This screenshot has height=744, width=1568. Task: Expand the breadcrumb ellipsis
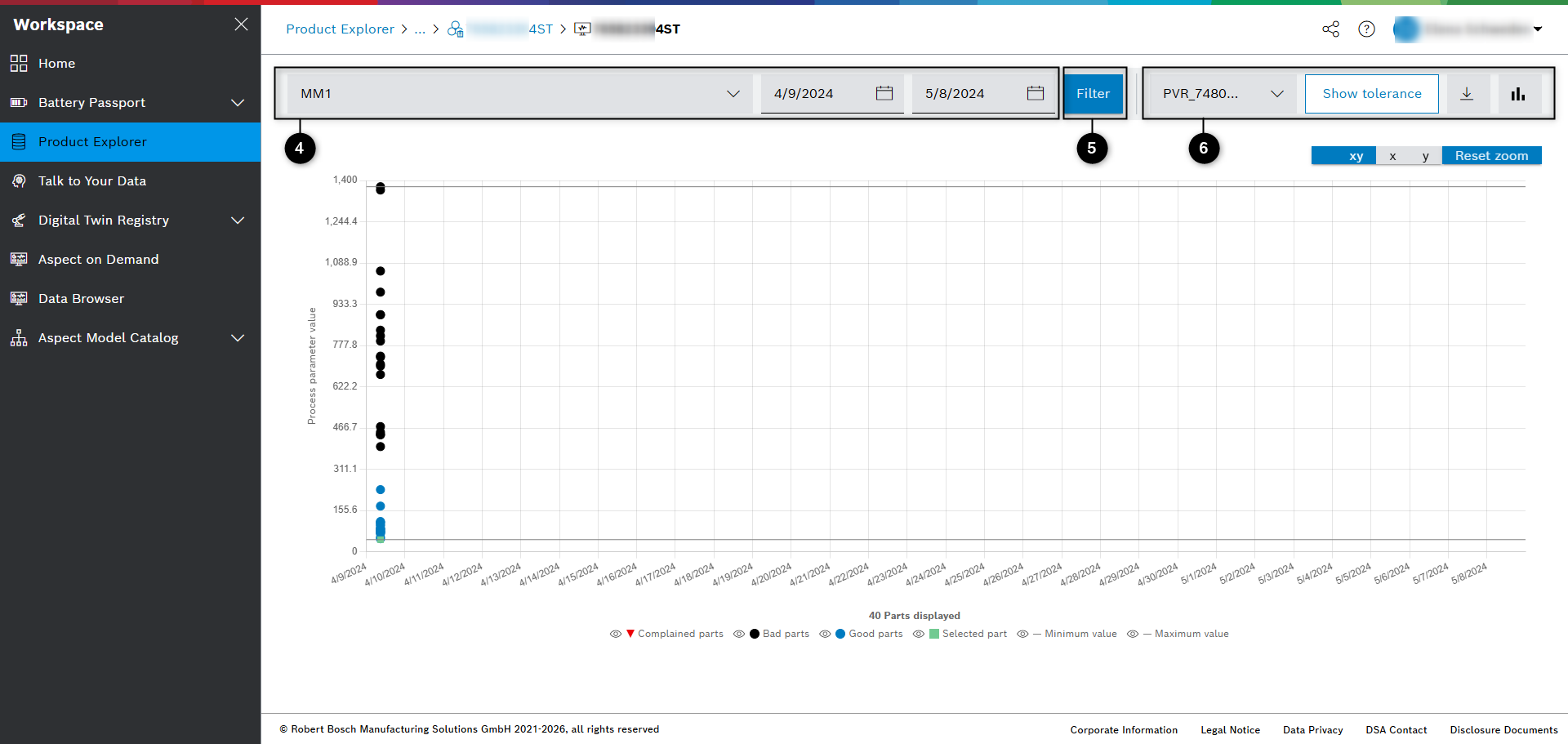420,29
